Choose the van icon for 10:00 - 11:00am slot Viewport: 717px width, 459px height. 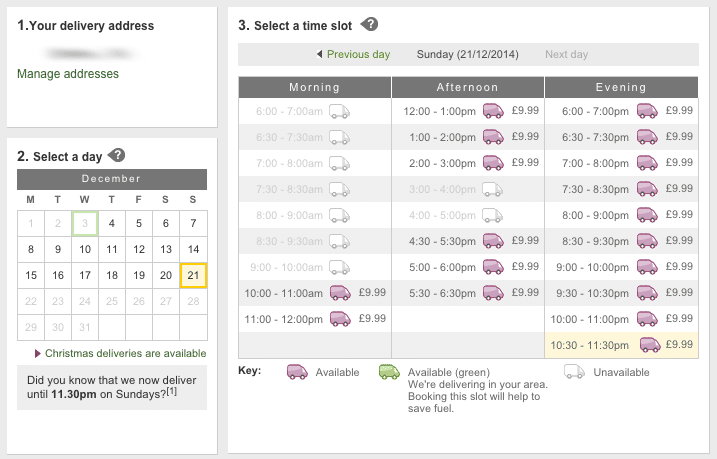[340, 293]
